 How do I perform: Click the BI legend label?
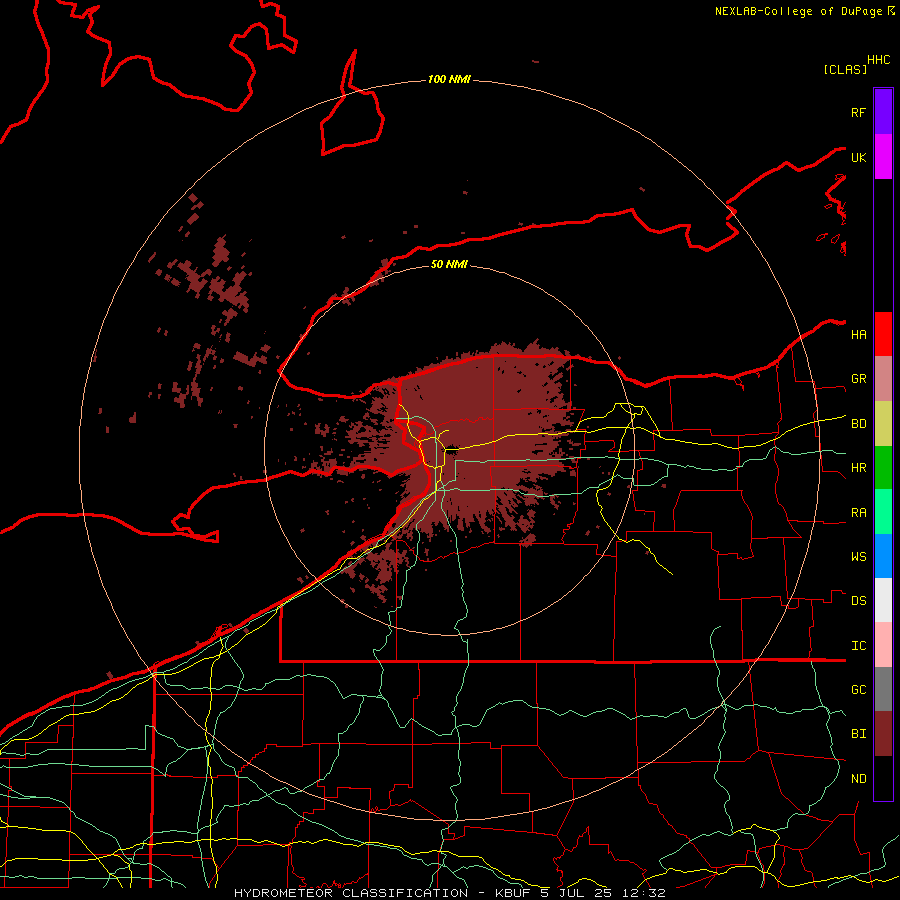click(x=859, y=734)
